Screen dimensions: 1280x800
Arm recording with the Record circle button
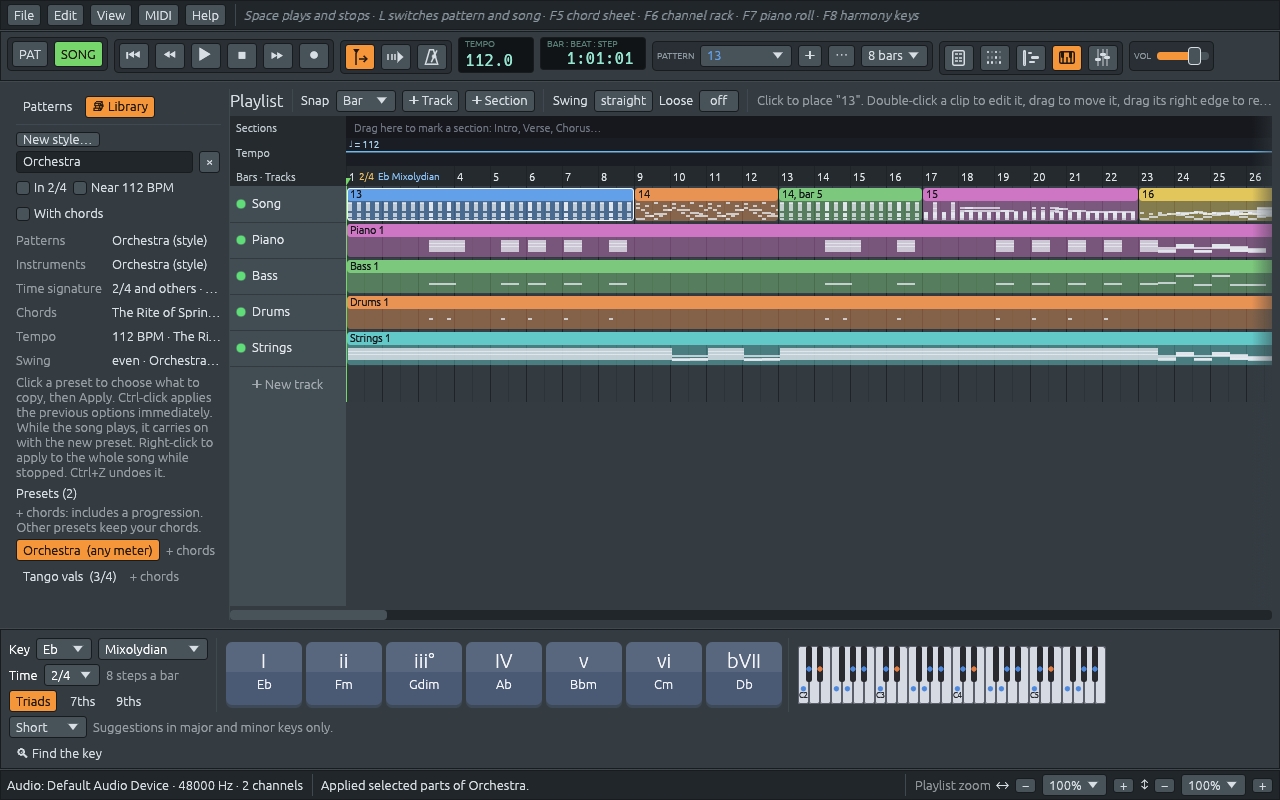[x=314, y=56]
